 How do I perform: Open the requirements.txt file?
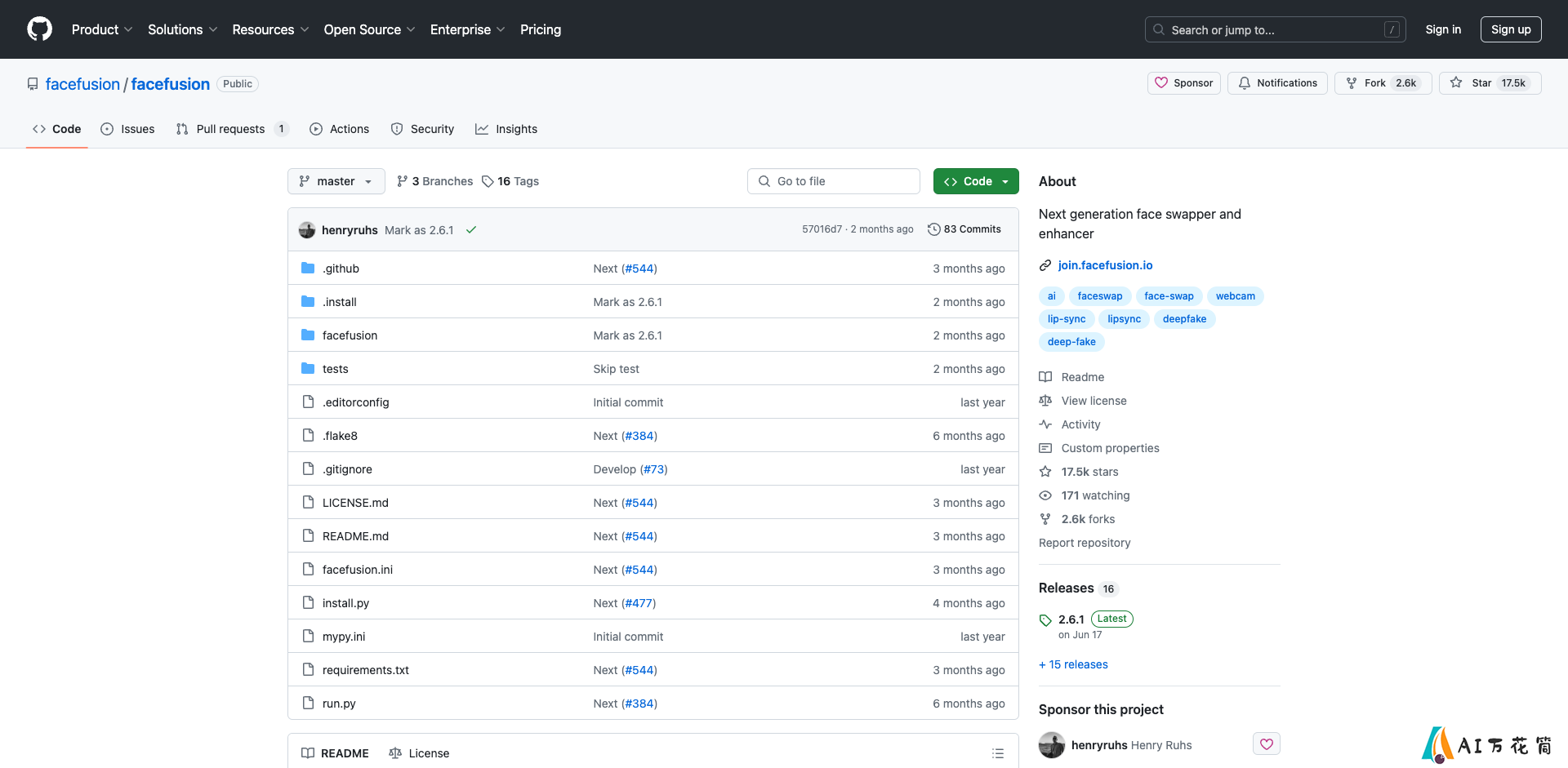click(366, 670)
